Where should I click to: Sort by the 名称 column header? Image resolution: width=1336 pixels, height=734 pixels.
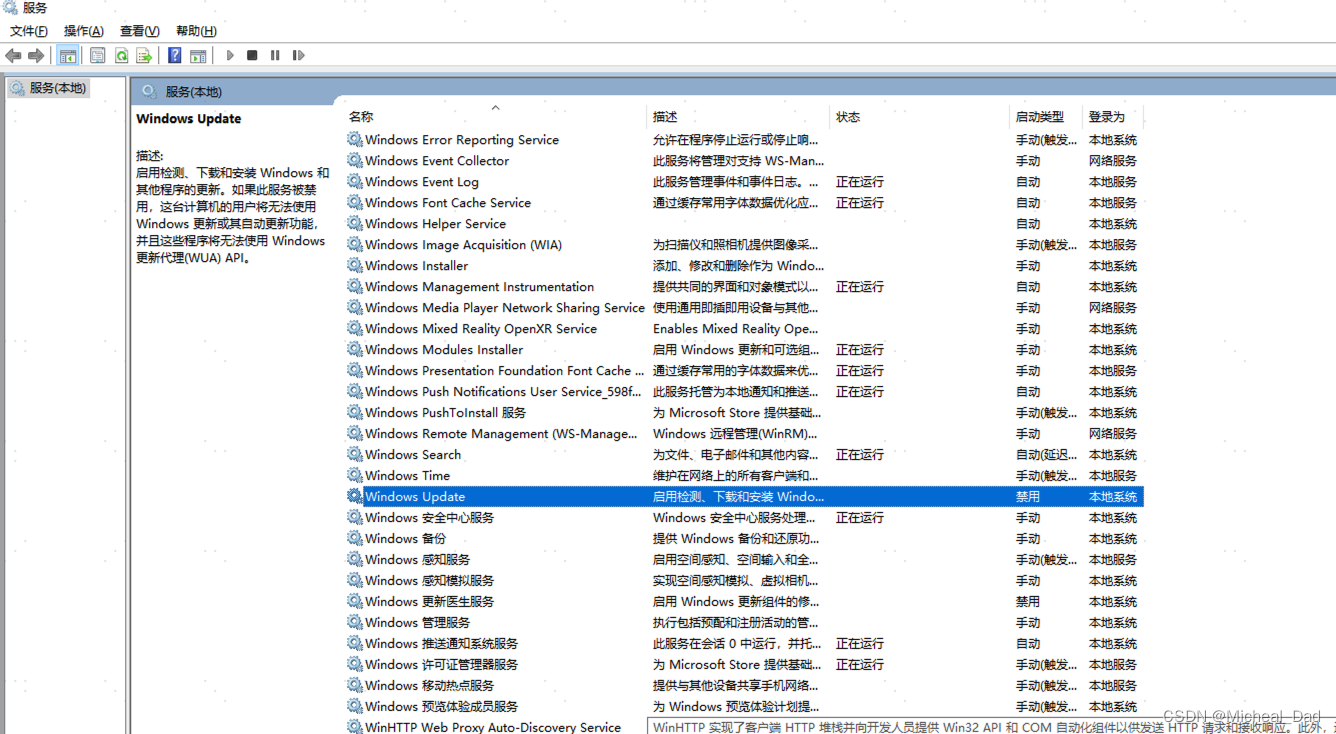pos(361,117)
